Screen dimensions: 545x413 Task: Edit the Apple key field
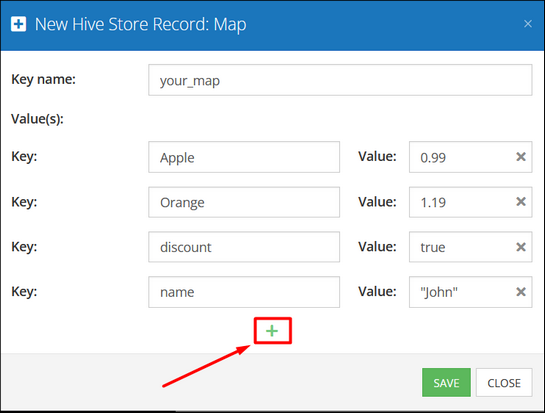244,157
